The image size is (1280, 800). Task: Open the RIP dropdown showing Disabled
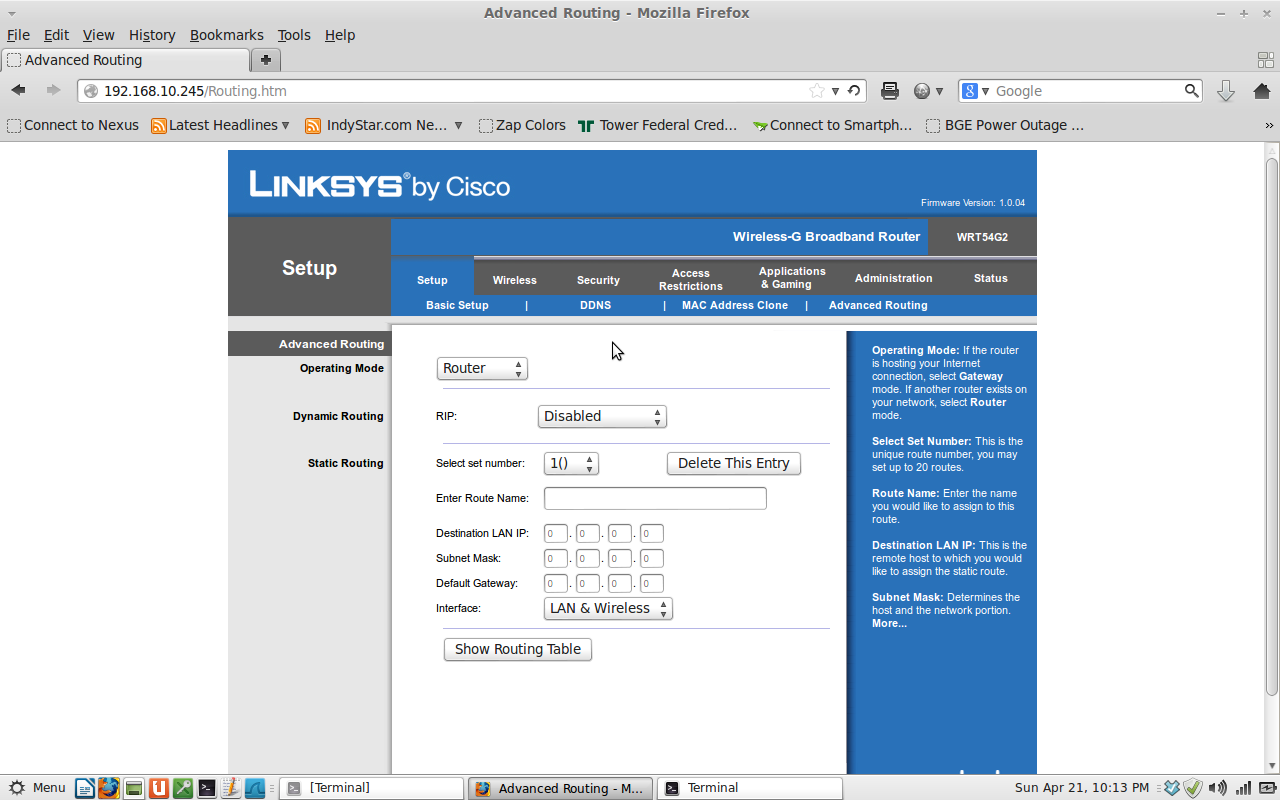602,416
